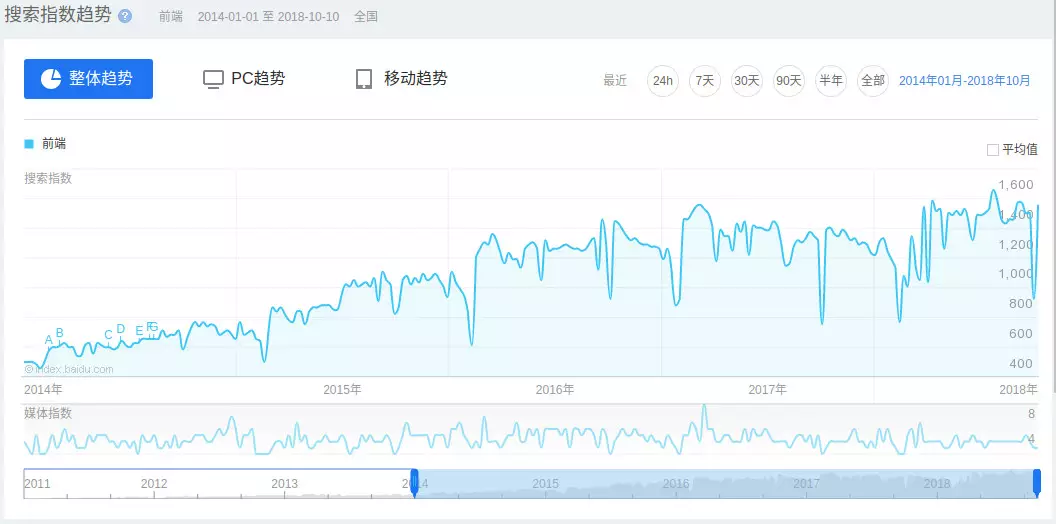Click the tablet icon for 移动趋势
Viewport: 1056px width, 524px height.
(364, 79)
